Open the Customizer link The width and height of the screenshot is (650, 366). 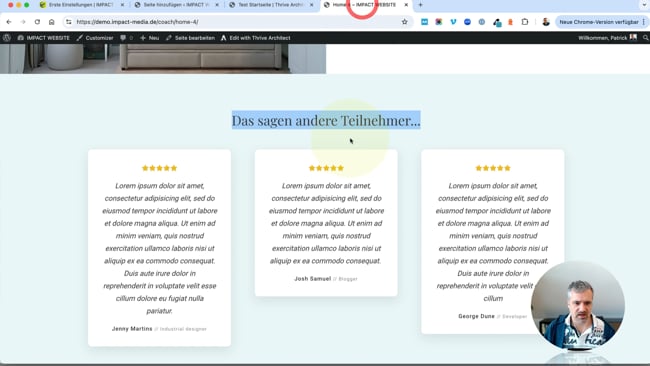(x=95, y=38)
